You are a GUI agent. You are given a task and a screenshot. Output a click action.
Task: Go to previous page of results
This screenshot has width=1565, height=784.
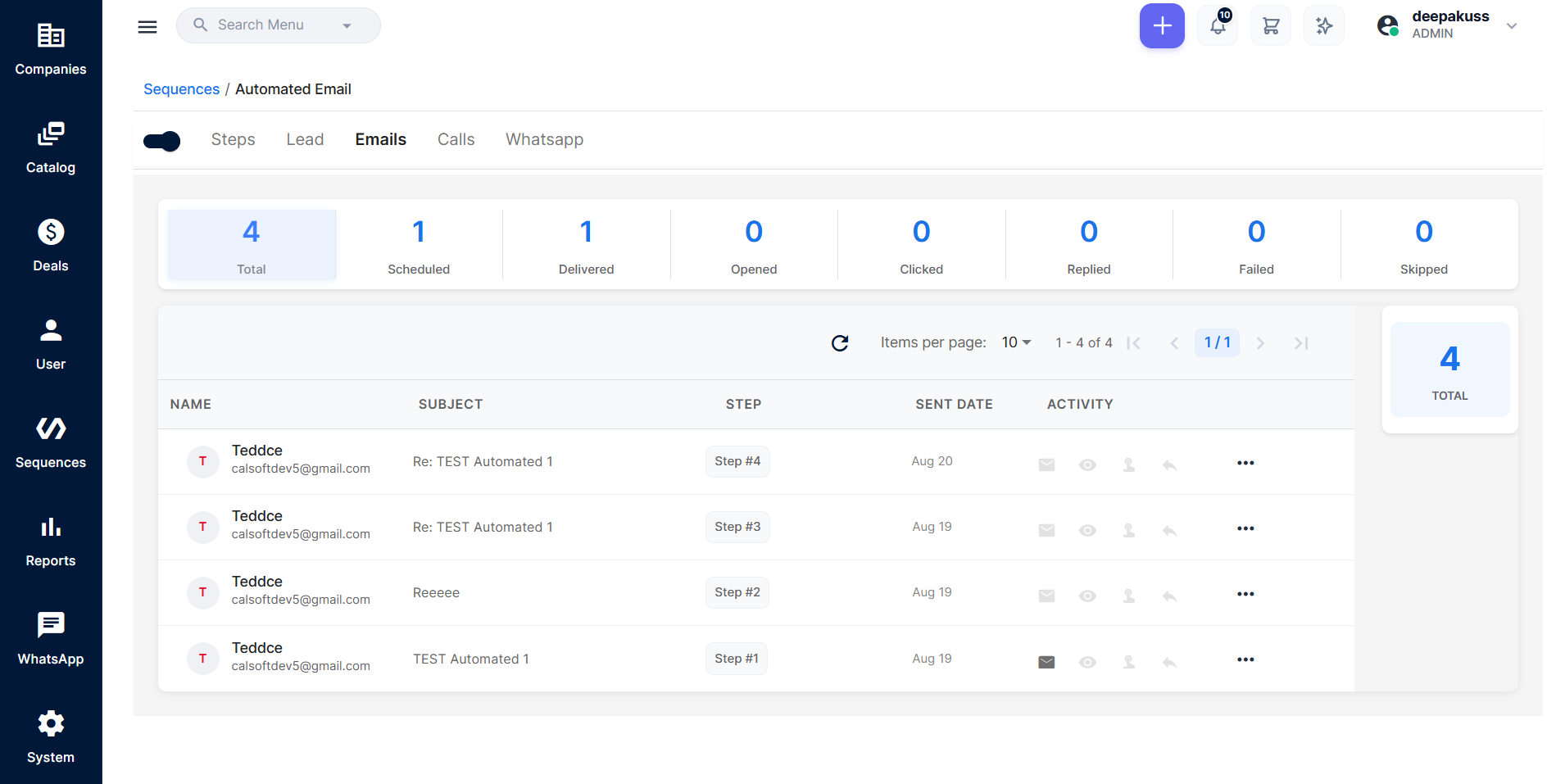pos(1174,343)
